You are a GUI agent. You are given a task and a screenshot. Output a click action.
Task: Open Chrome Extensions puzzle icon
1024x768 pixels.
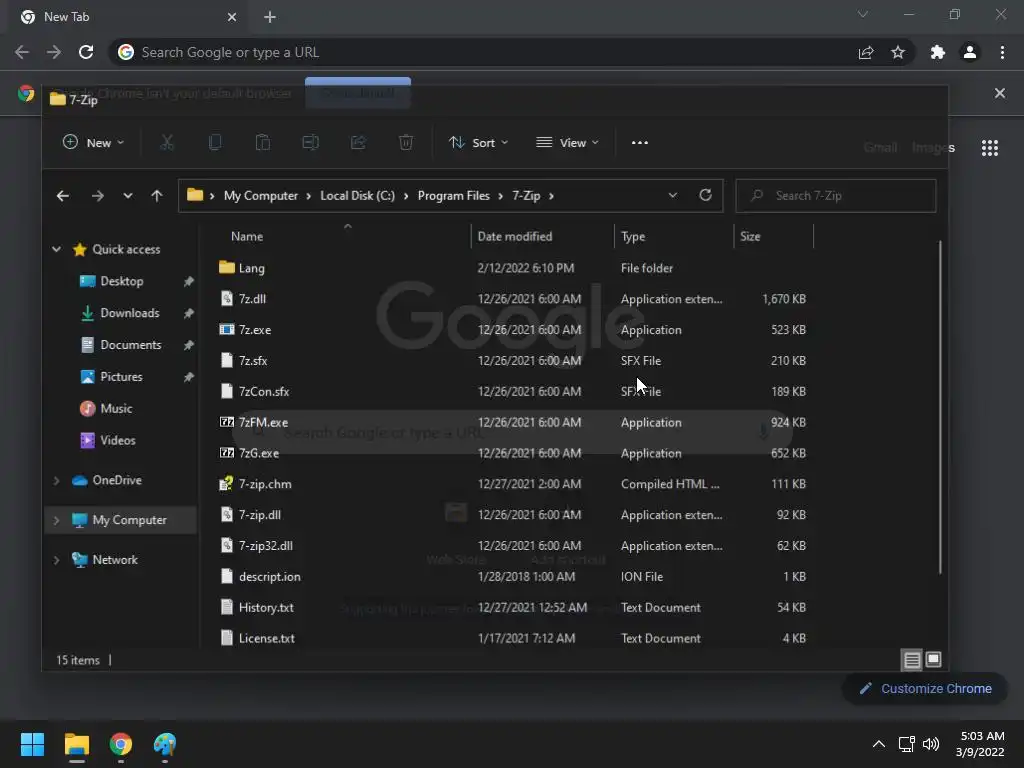(938, 52)
